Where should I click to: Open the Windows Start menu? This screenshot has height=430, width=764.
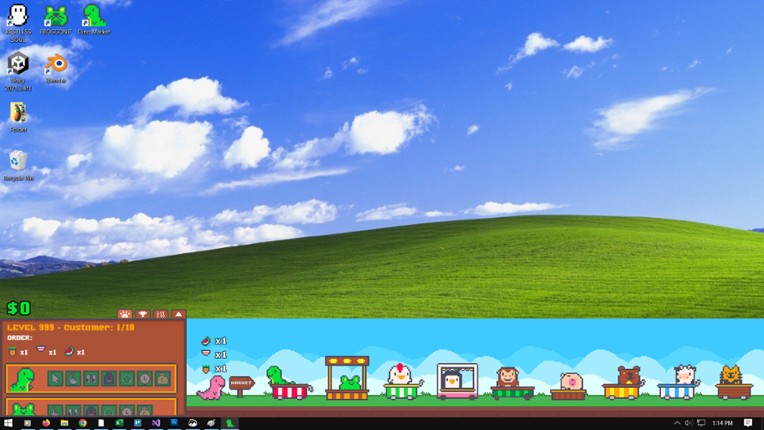coord(8,423)
